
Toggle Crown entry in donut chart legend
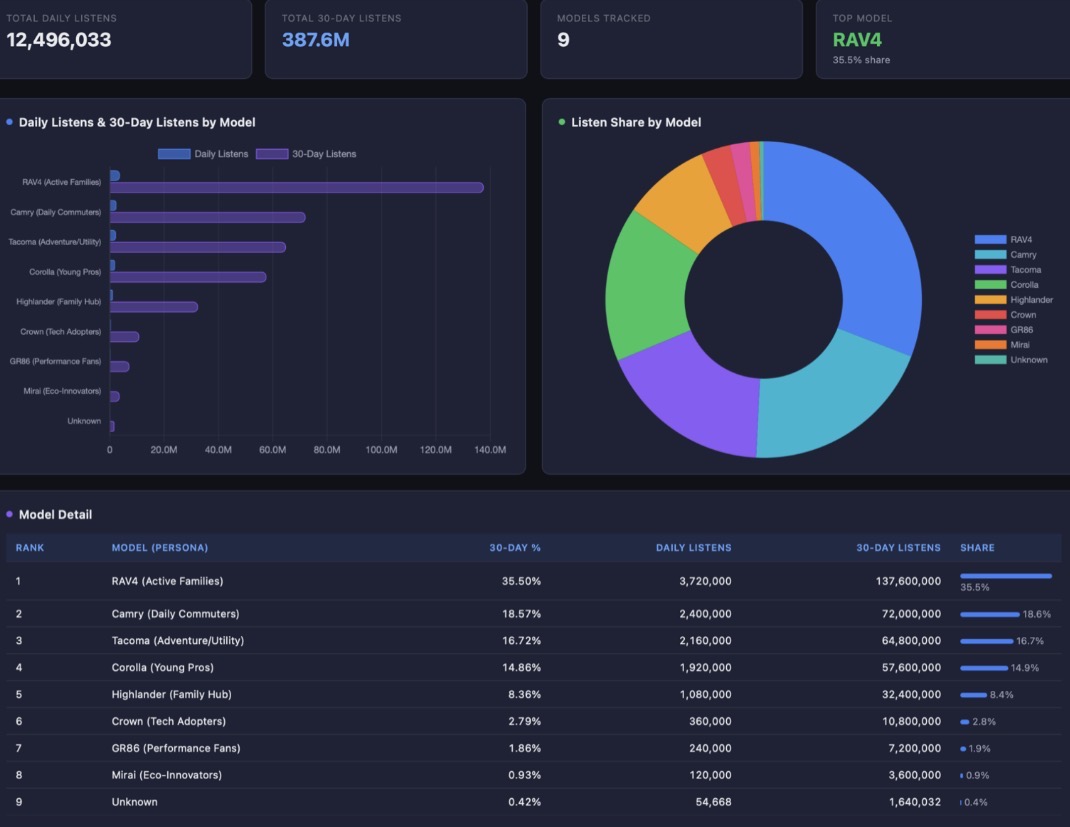pos(1005,315)
